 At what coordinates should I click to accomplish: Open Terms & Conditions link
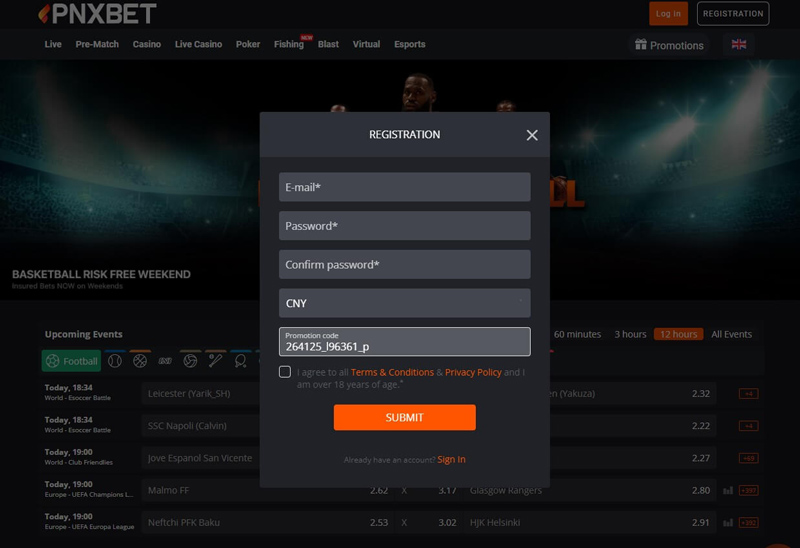click(x=392, y=372)
